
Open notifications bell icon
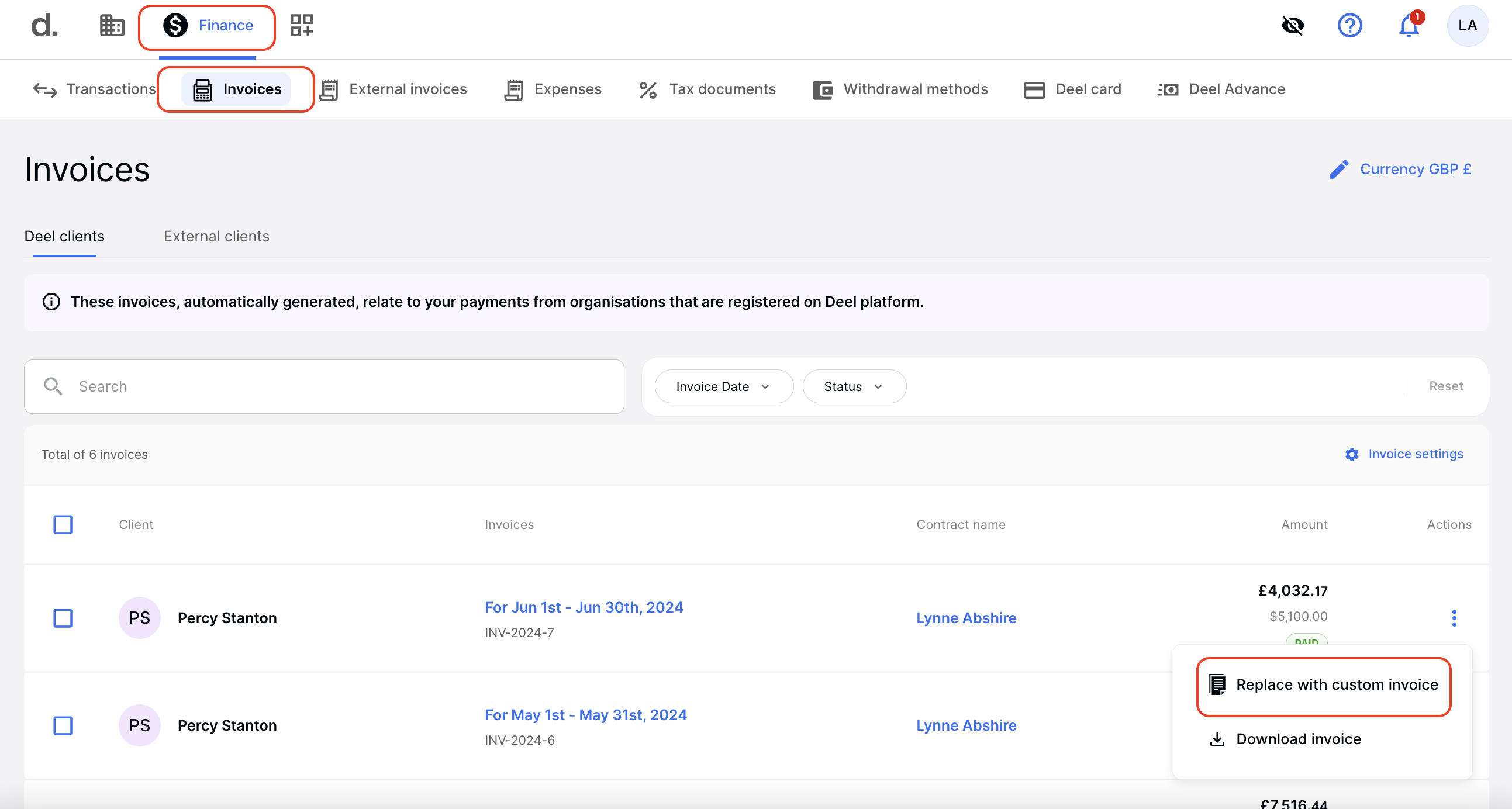pos(1409,26)
